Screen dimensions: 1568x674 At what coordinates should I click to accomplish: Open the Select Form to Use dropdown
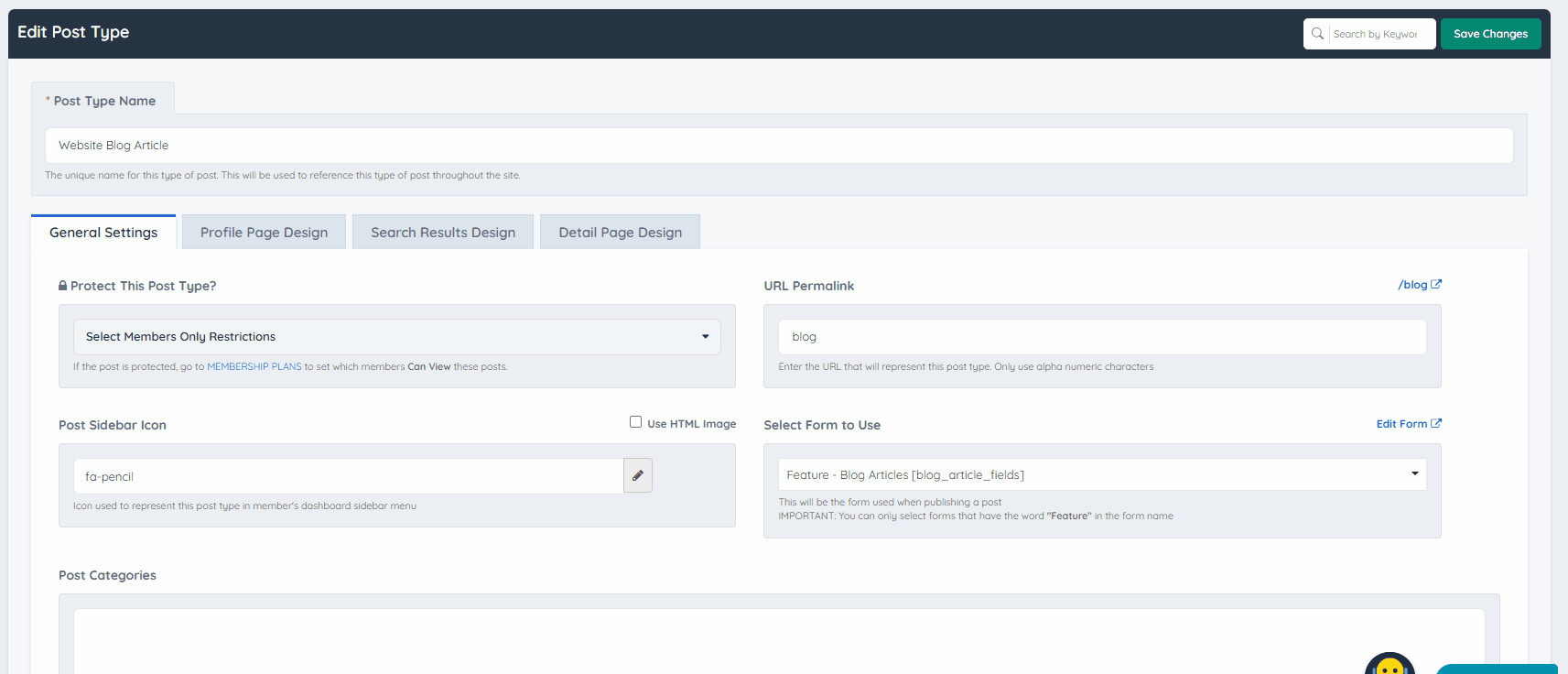point(1102,474)
